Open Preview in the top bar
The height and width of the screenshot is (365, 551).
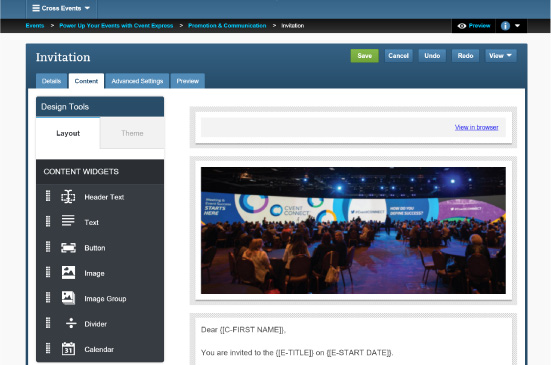click(474, 26)
